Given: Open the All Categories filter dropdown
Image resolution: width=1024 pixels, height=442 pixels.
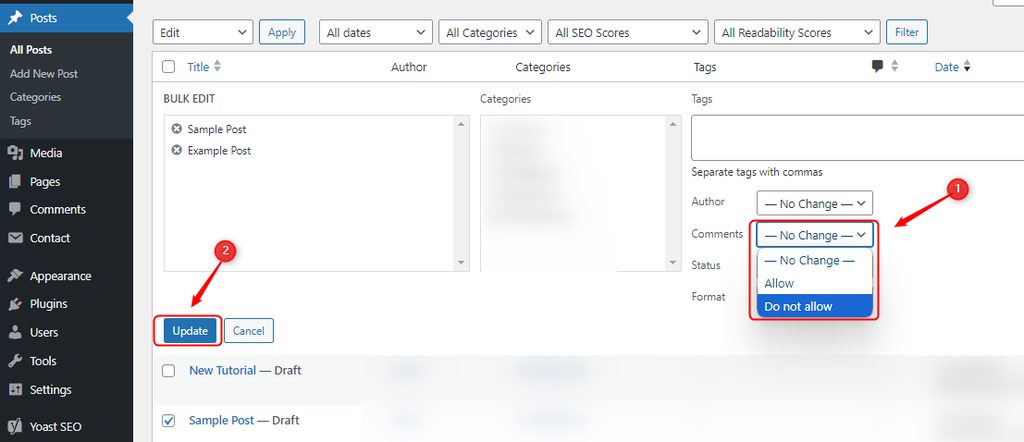Looking at the screenshot, I should click(490, 32).
